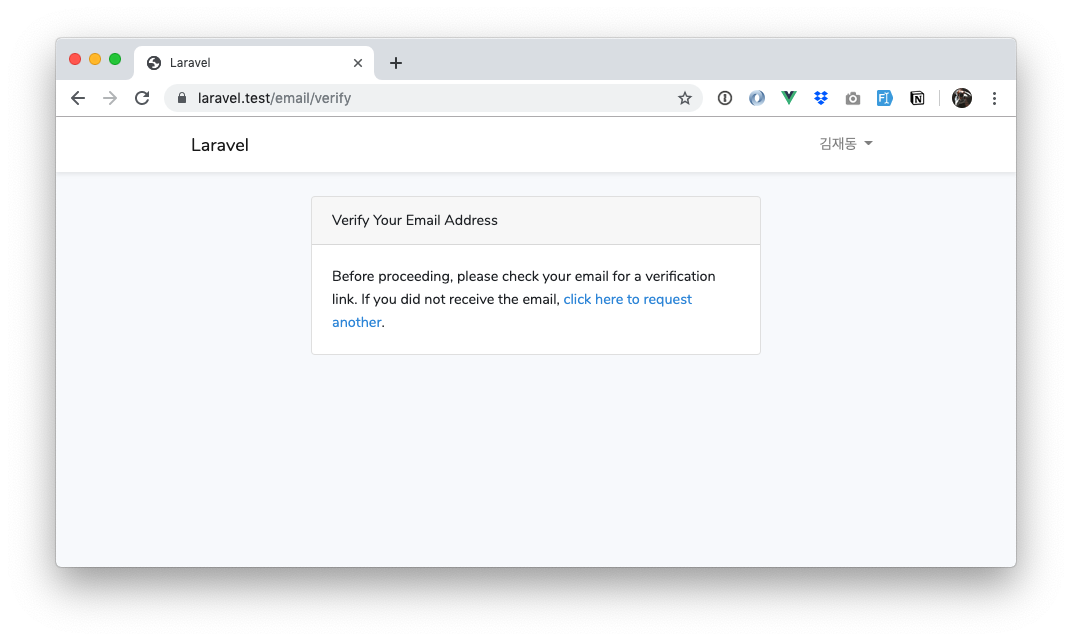Open the blue FT extension icon

[885, 98]
